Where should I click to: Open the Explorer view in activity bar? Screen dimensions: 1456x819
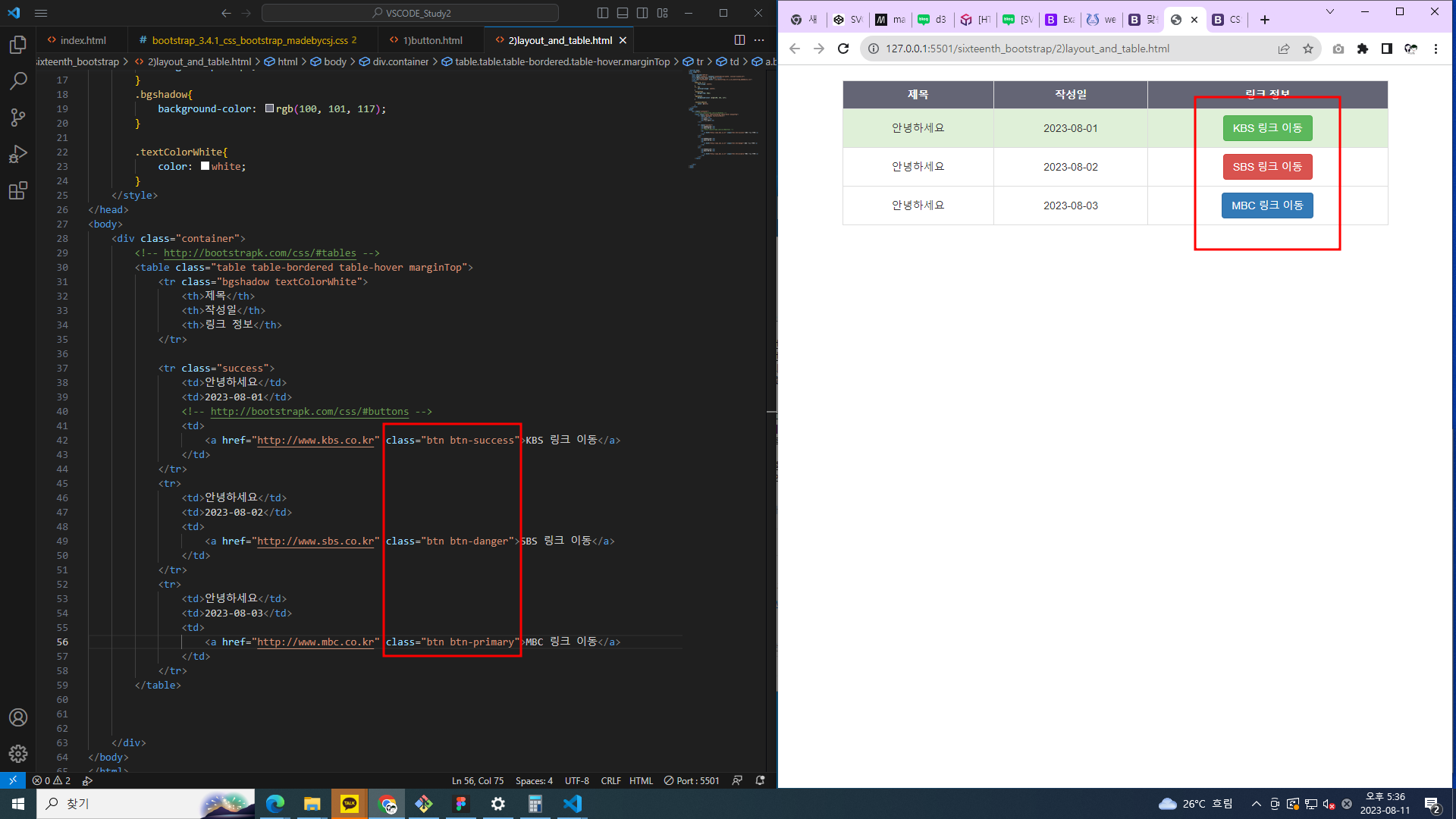18,45
